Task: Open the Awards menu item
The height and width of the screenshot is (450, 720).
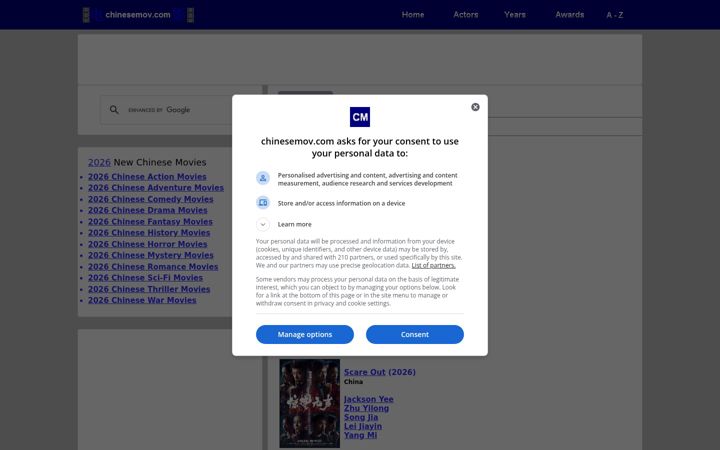Action: [x=569, y=15]
